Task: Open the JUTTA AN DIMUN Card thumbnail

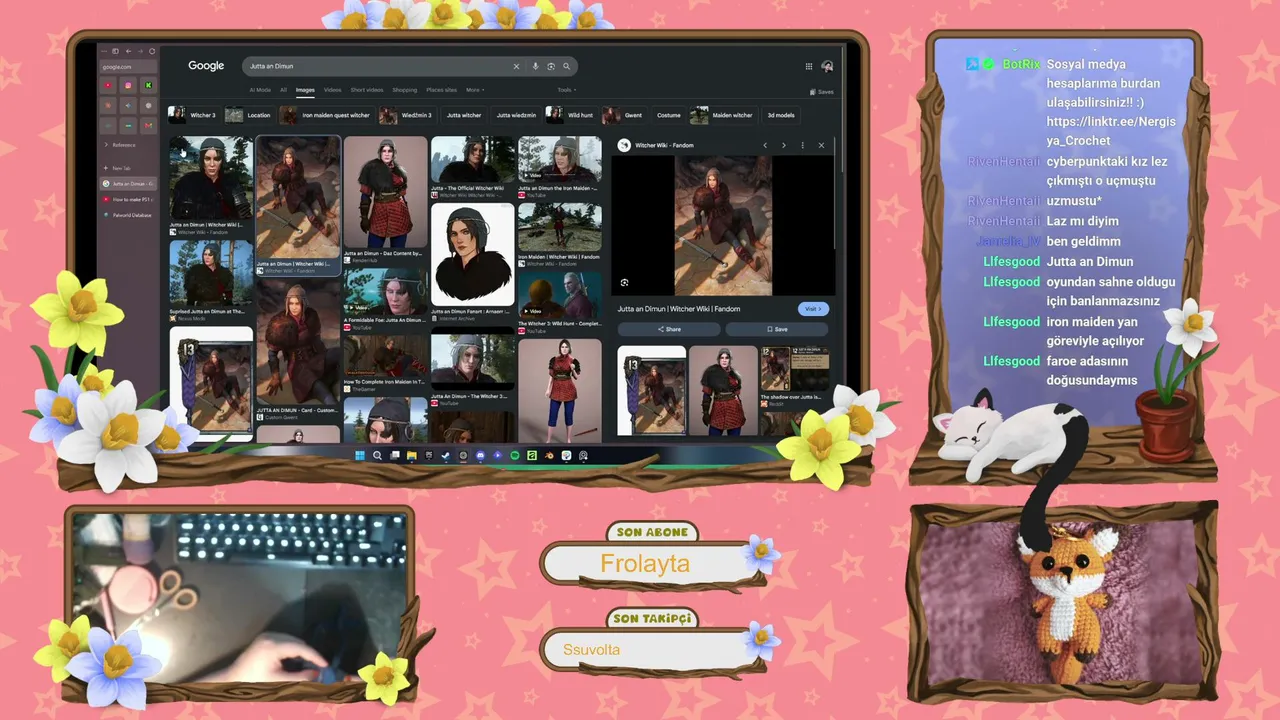Action: (298, 343)
